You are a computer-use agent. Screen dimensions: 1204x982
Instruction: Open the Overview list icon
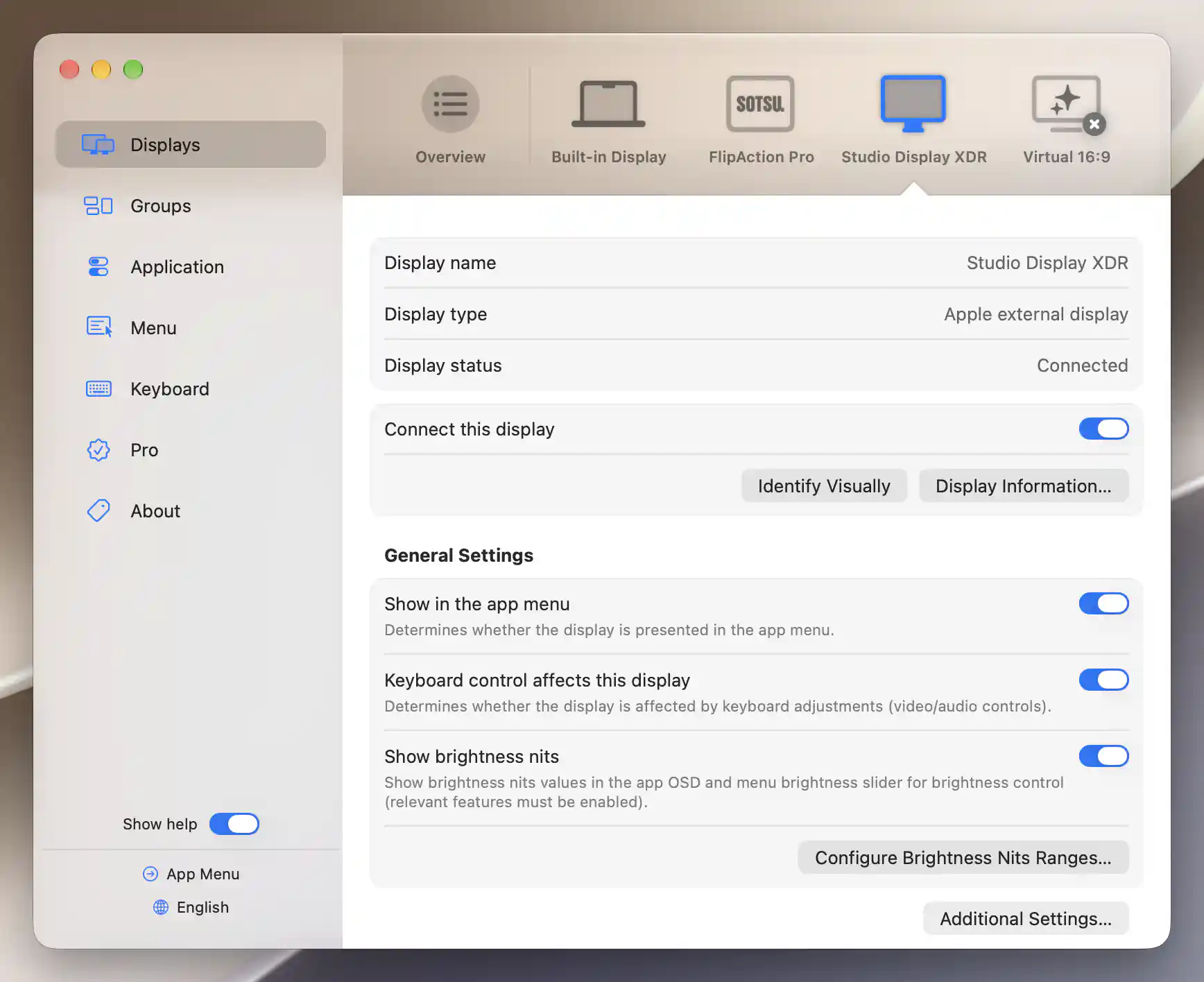[450, 104]
